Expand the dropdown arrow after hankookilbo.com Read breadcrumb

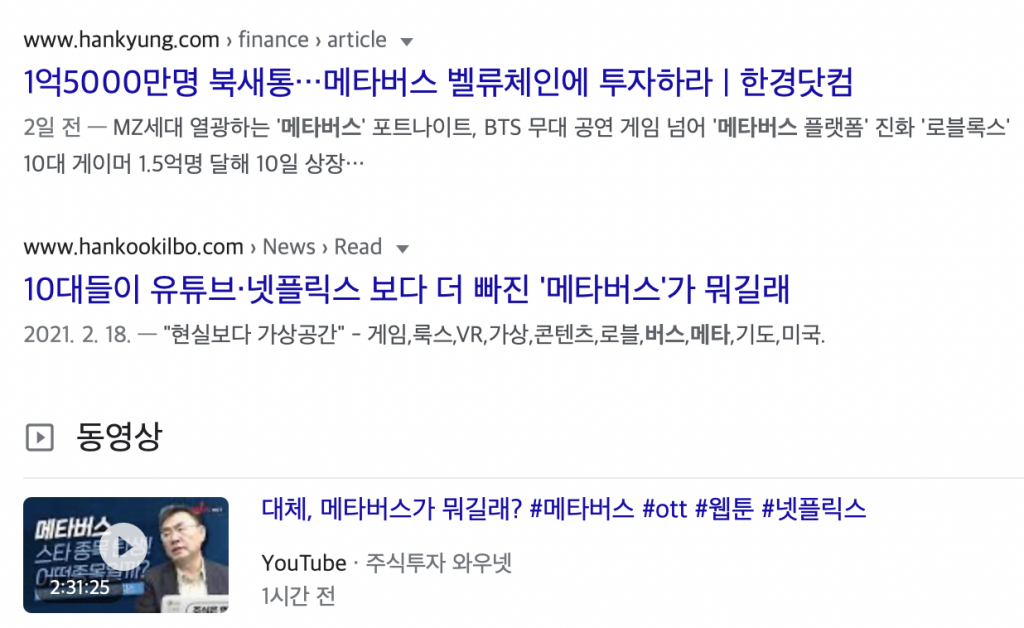click(x=402, y=249)
